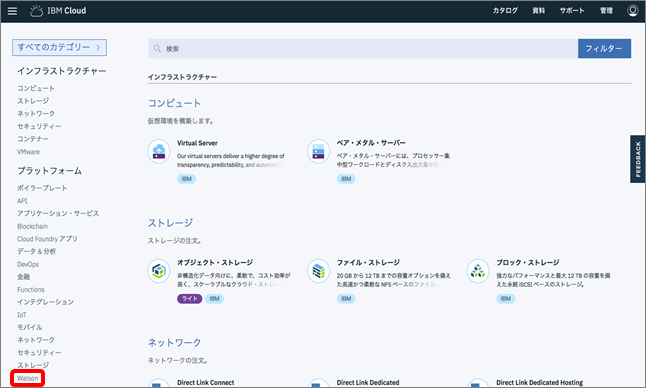Select コンピュート in the sidebar
This screenshot has height=388, width=646.
36,88
